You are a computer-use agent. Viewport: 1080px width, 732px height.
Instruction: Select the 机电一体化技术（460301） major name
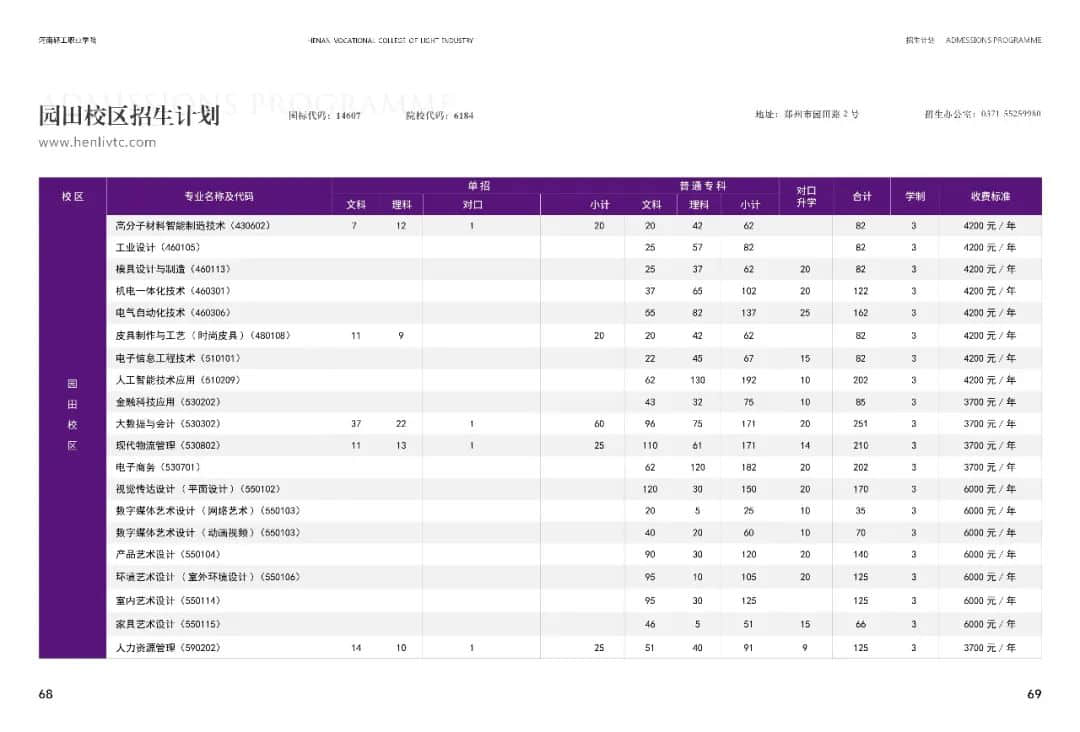tap(173, 291)
